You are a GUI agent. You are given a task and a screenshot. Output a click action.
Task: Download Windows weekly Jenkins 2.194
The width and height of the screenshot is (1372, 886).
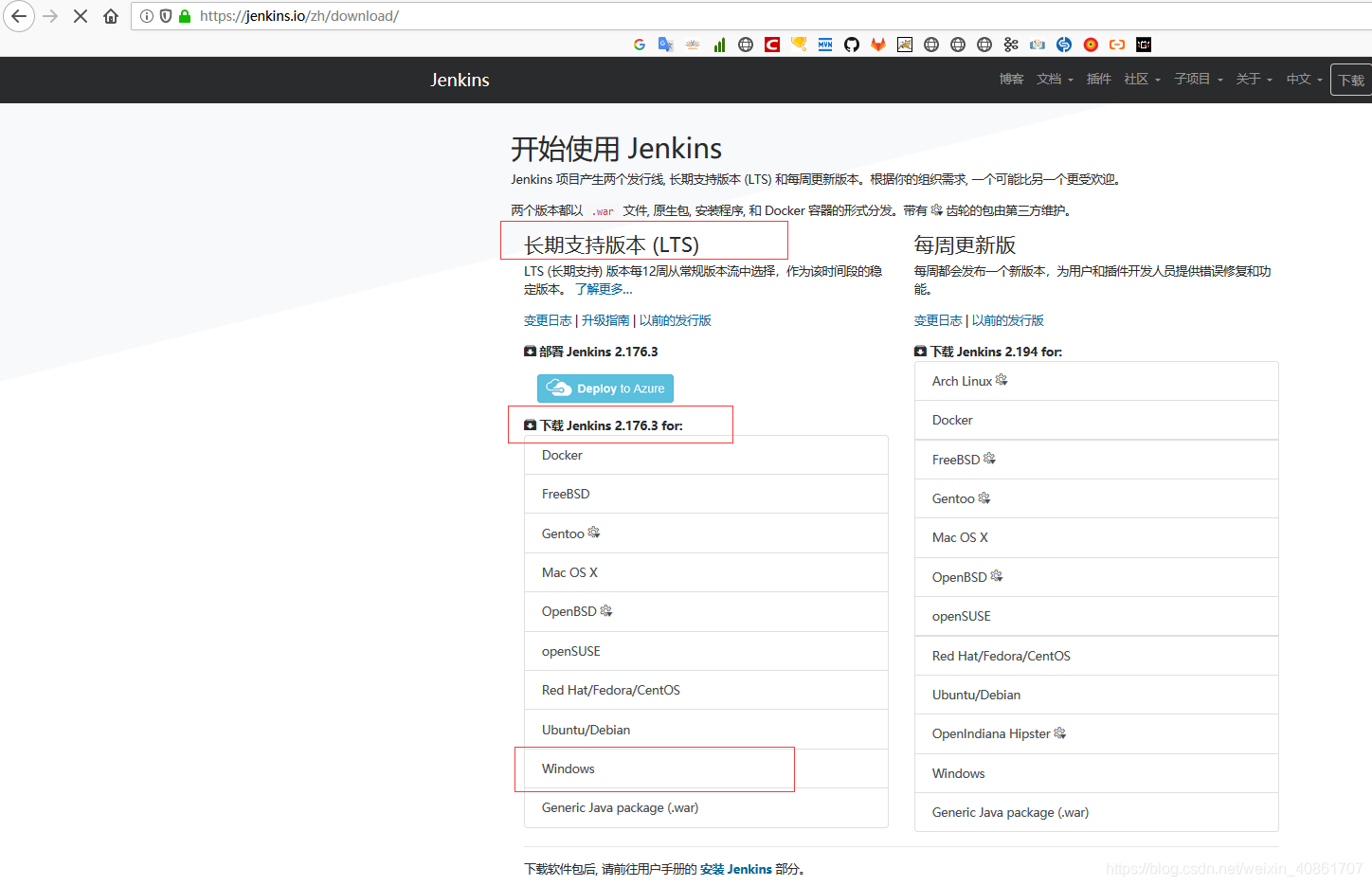pos(1096,773)
